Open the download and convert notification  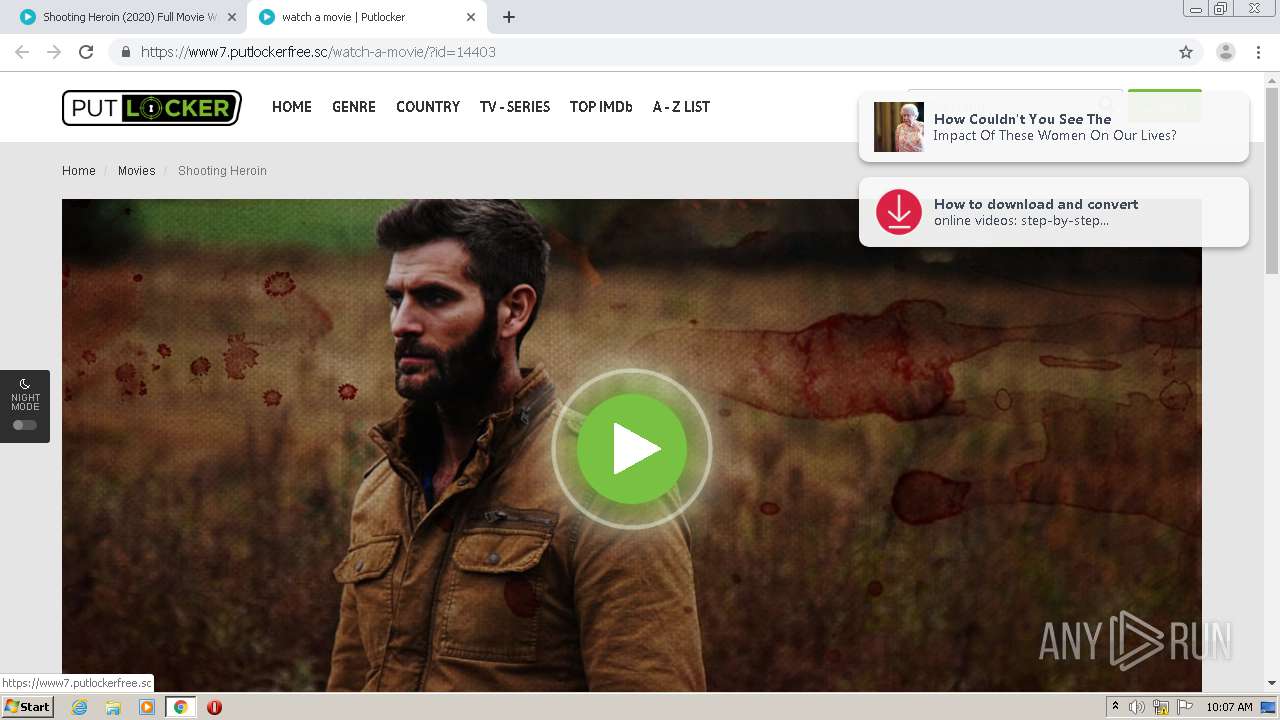tap(1054, 212)
